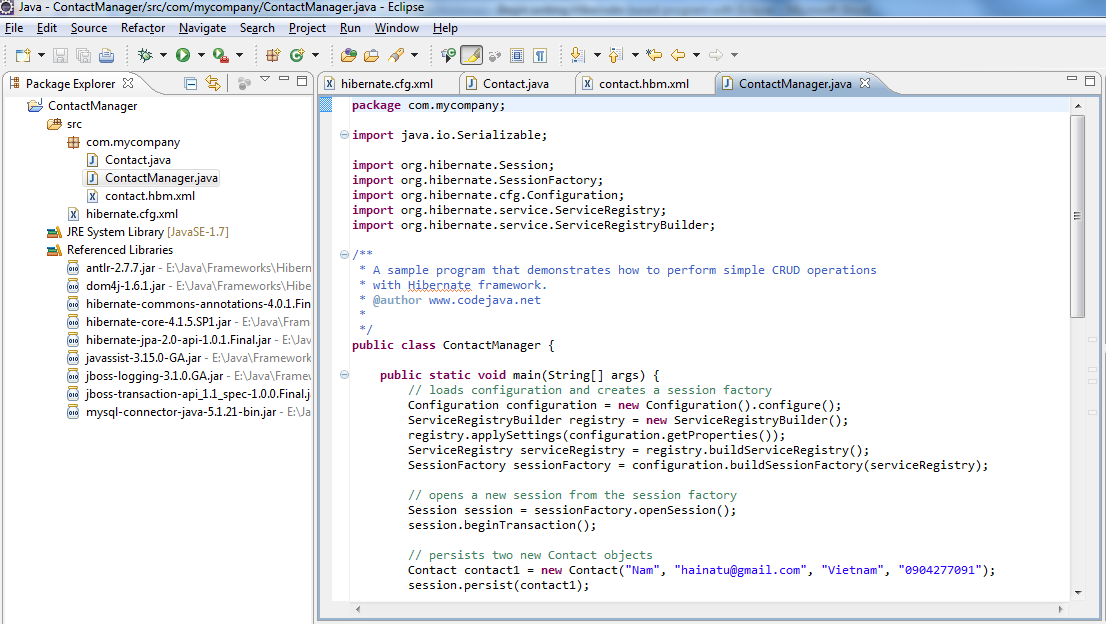Click Last Edit Location icon
The image size is (1106, 624).
pyautogui.click(x=654, y=55)
